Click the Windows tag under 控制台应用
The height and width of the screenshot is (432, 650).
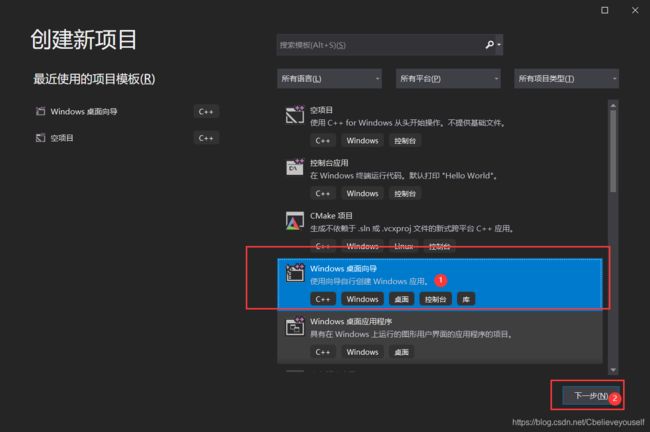click(x=362, y=193)
